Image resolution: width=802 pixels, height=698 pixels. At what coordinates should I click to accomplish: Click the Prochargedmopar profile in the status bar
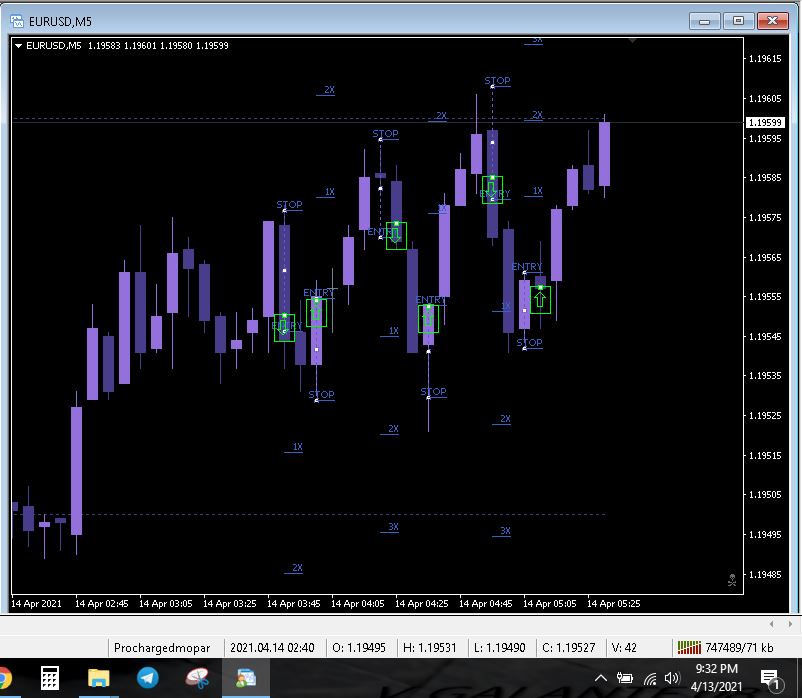(x=162, y=648)
